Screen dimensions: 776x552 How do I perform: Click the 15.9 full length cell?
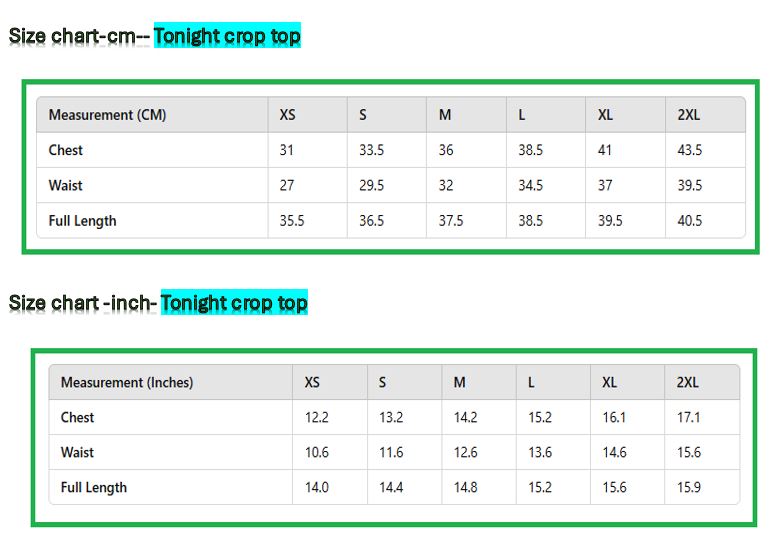click(x=689, y=487)
